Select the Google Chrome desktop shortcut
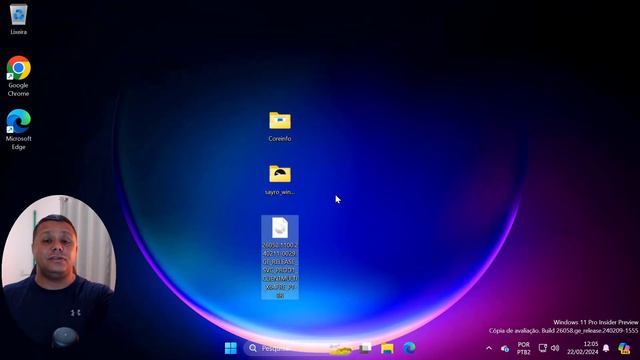This screenshot has height=360, width=640. tap(18, 76)
